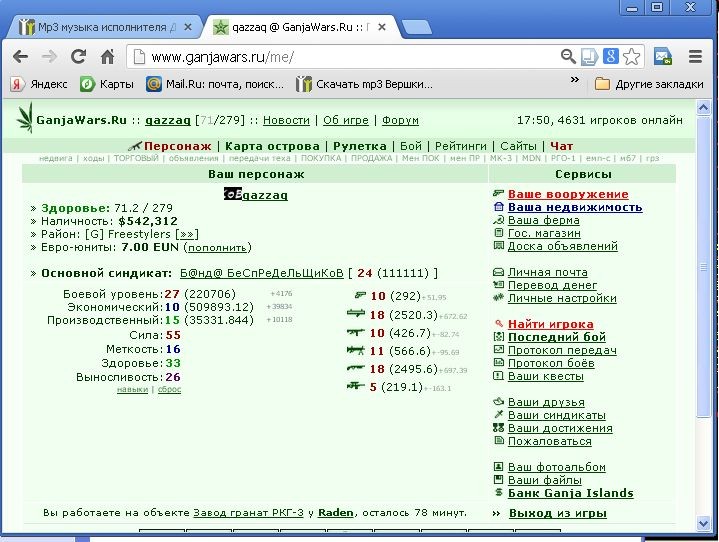Click the GanjaWars leaf logo
The height and width of the screenshot is (542, 719).
pos(25,118)
